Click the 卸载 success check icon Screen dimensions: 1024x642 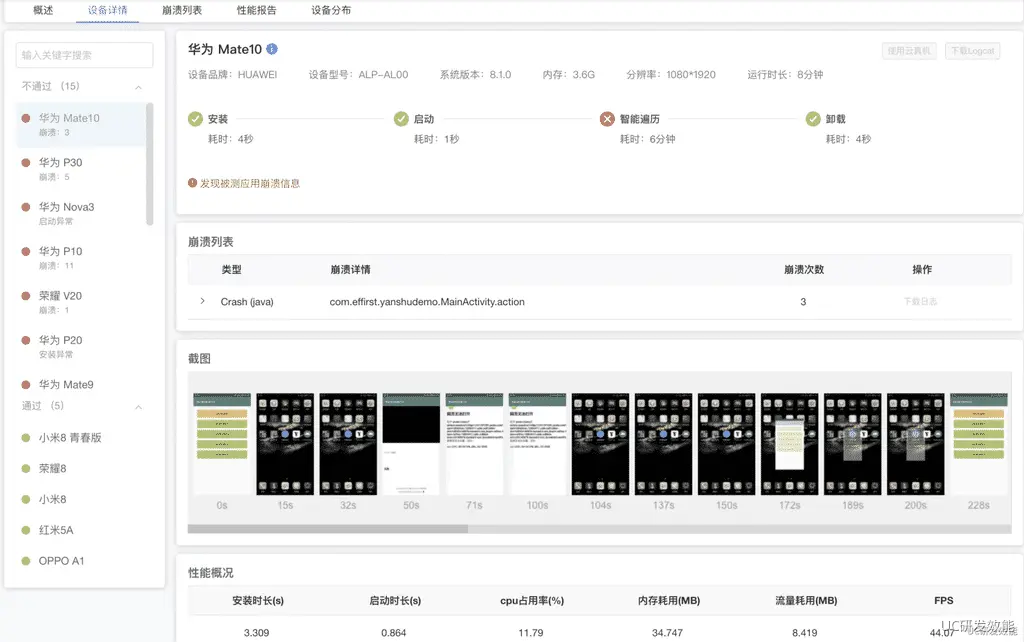click(x=813, y=119)
